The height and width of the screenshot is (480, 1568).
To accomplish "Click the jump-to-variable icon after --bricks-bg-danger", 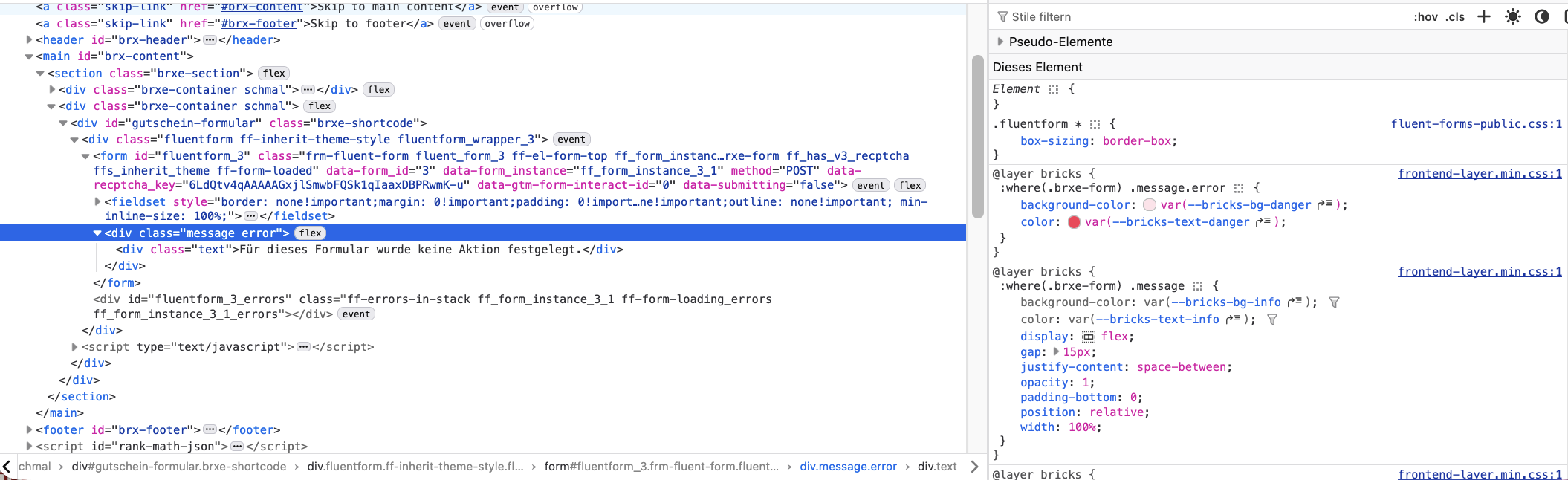I will [x=1324, y=205].
